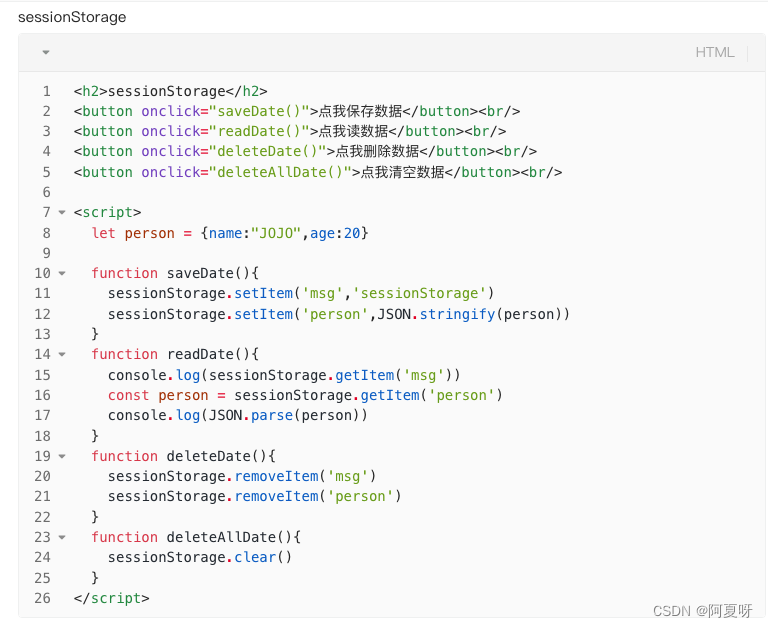Fold the script block at line 7
This screenshot has width=768, height=627.
62,212
